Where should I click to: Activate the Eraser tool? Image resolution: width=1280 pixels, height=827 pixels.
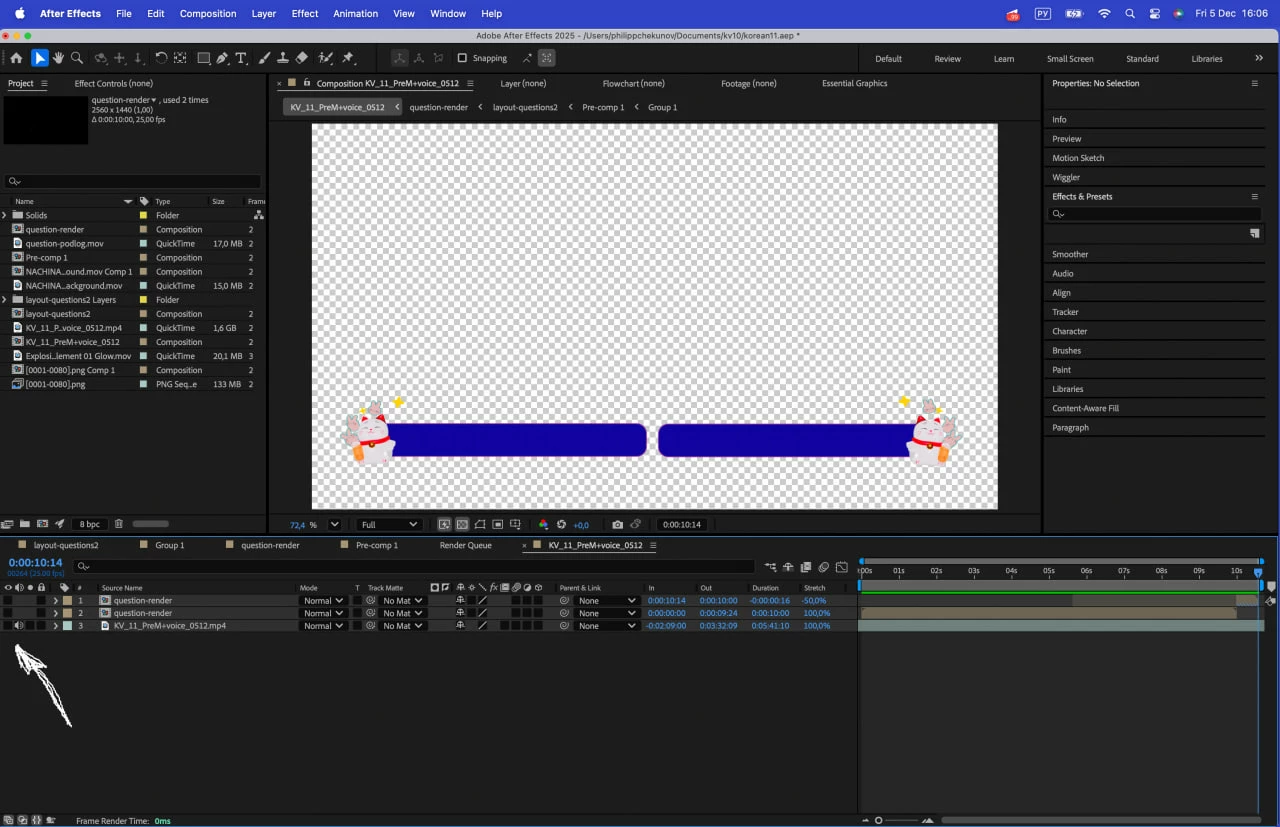(x=302, y=58)
